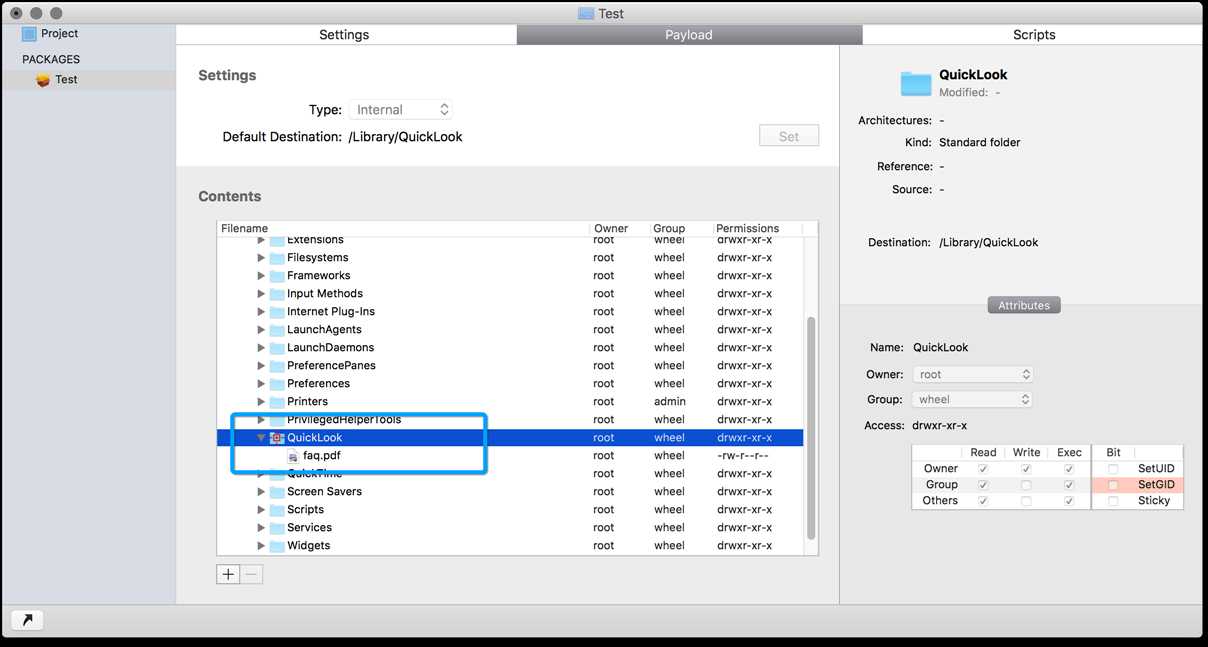1208x647 pixels.
Task: Click the arrow button at bottom left
Action: coord(27,620)
